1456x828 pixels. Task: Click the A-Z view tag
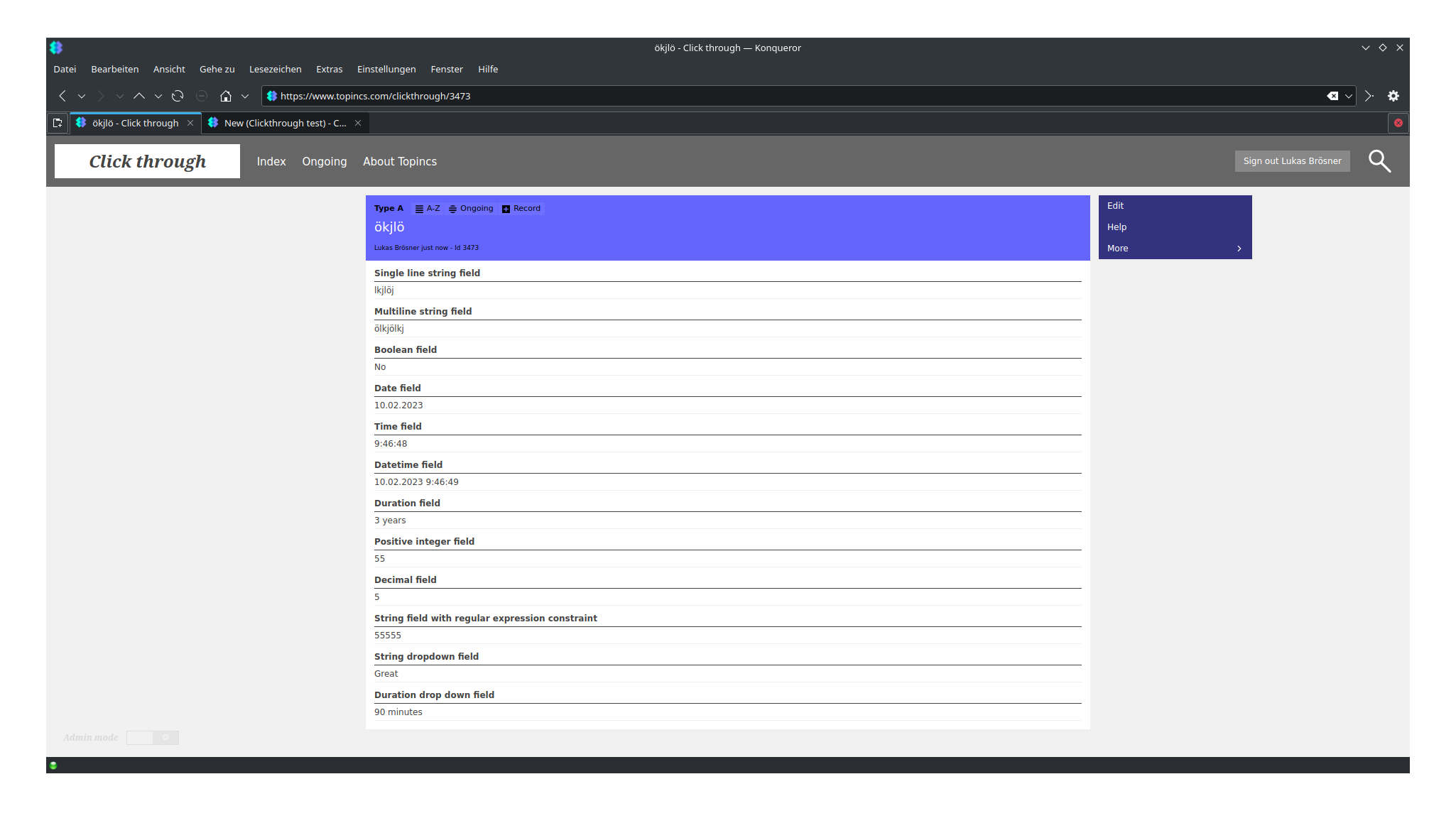coord(428,209)
